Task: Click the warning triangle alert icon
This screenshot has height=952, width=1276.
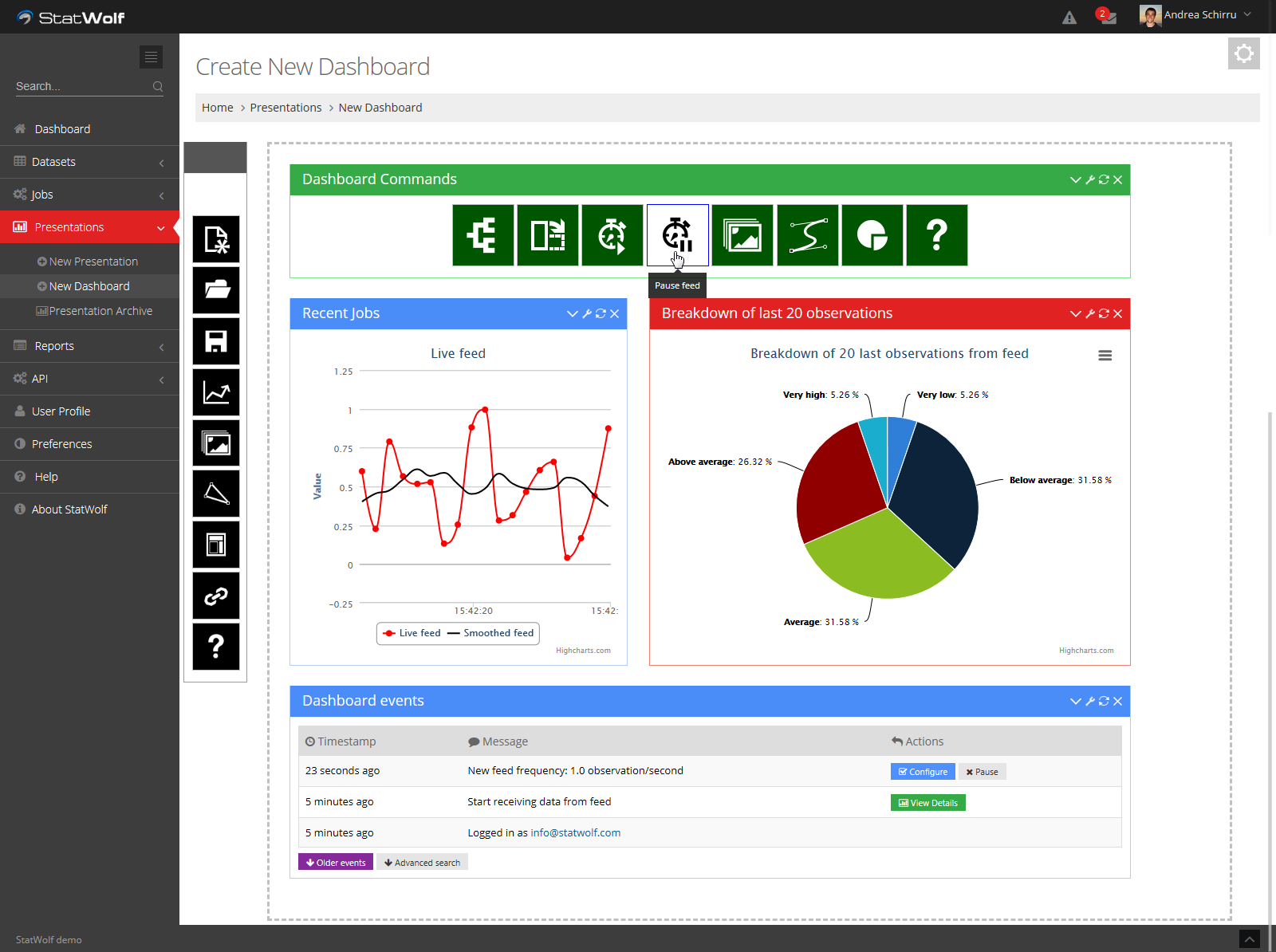Action: tap(1069, 18)
